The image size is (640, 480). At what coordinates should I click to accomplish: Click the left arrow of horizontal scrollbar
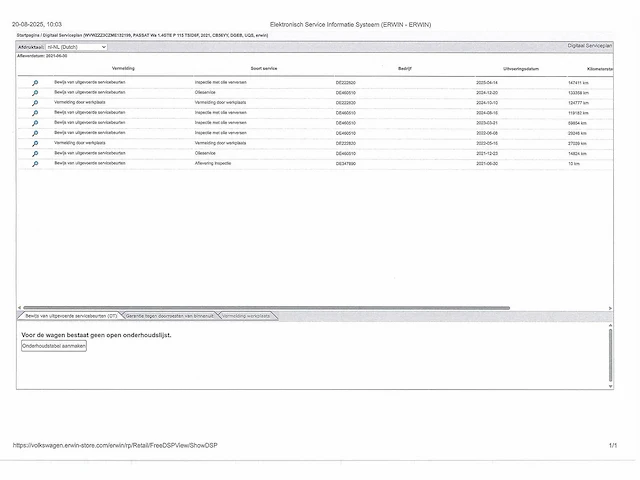pyautogui.click(x=19, y=308)
